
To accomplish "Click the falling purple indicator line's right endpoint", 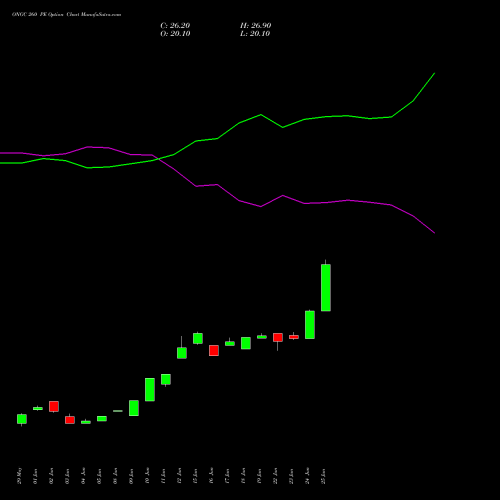I will point(434,233).
